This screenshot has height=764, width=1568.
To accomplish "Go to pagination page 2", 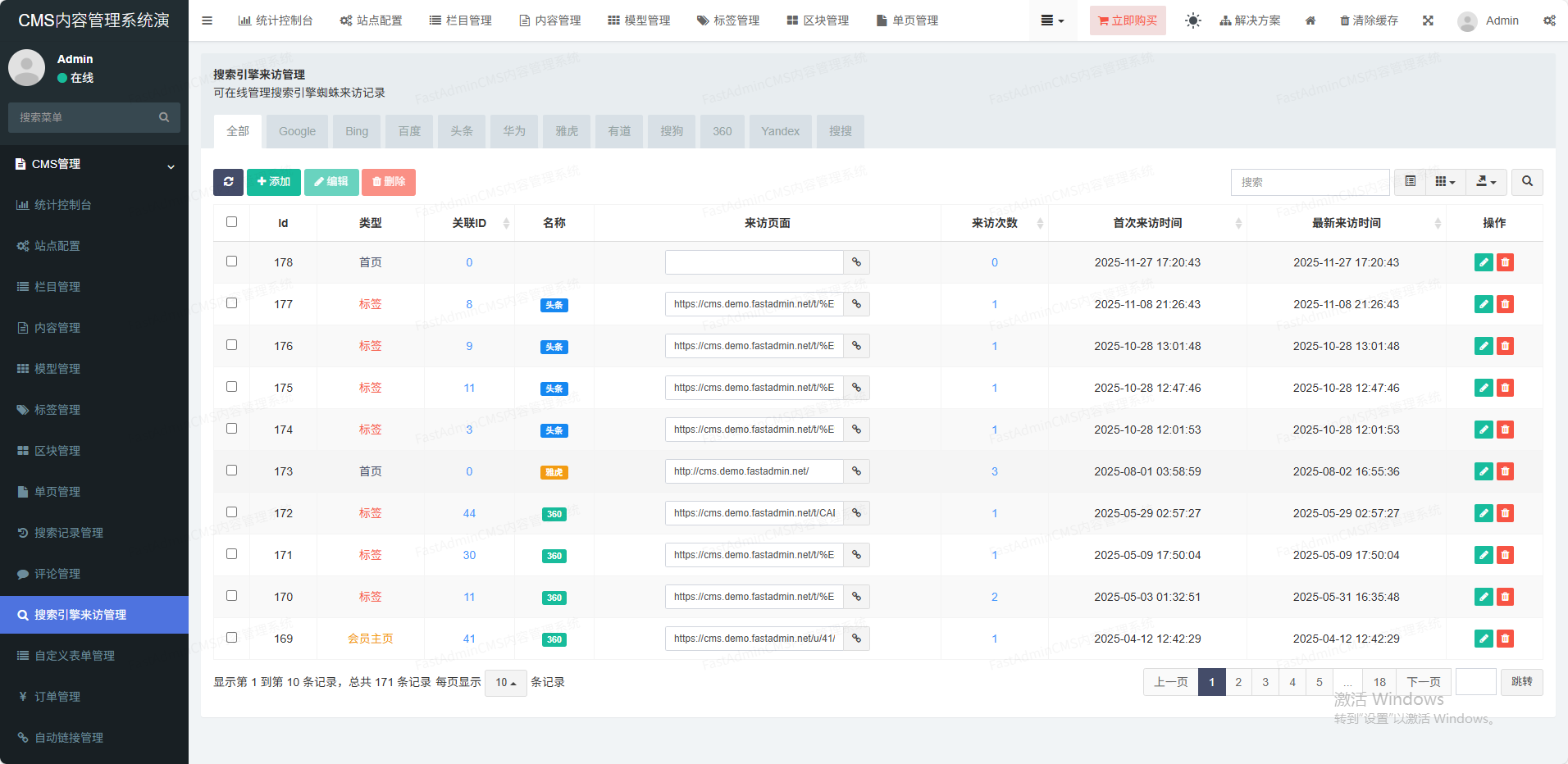I will 1238,682.
